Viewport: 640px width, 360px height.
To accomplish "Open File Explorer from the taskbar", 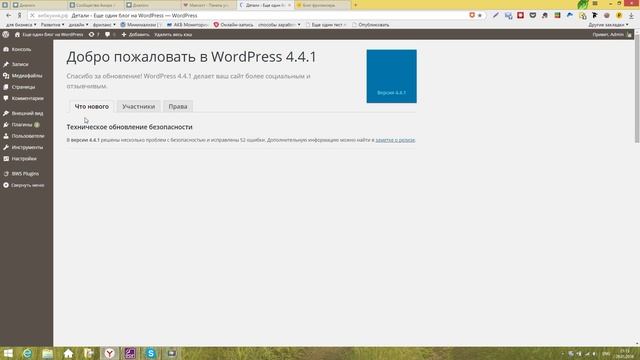I will pyautogui.click(x=48, y=353).
